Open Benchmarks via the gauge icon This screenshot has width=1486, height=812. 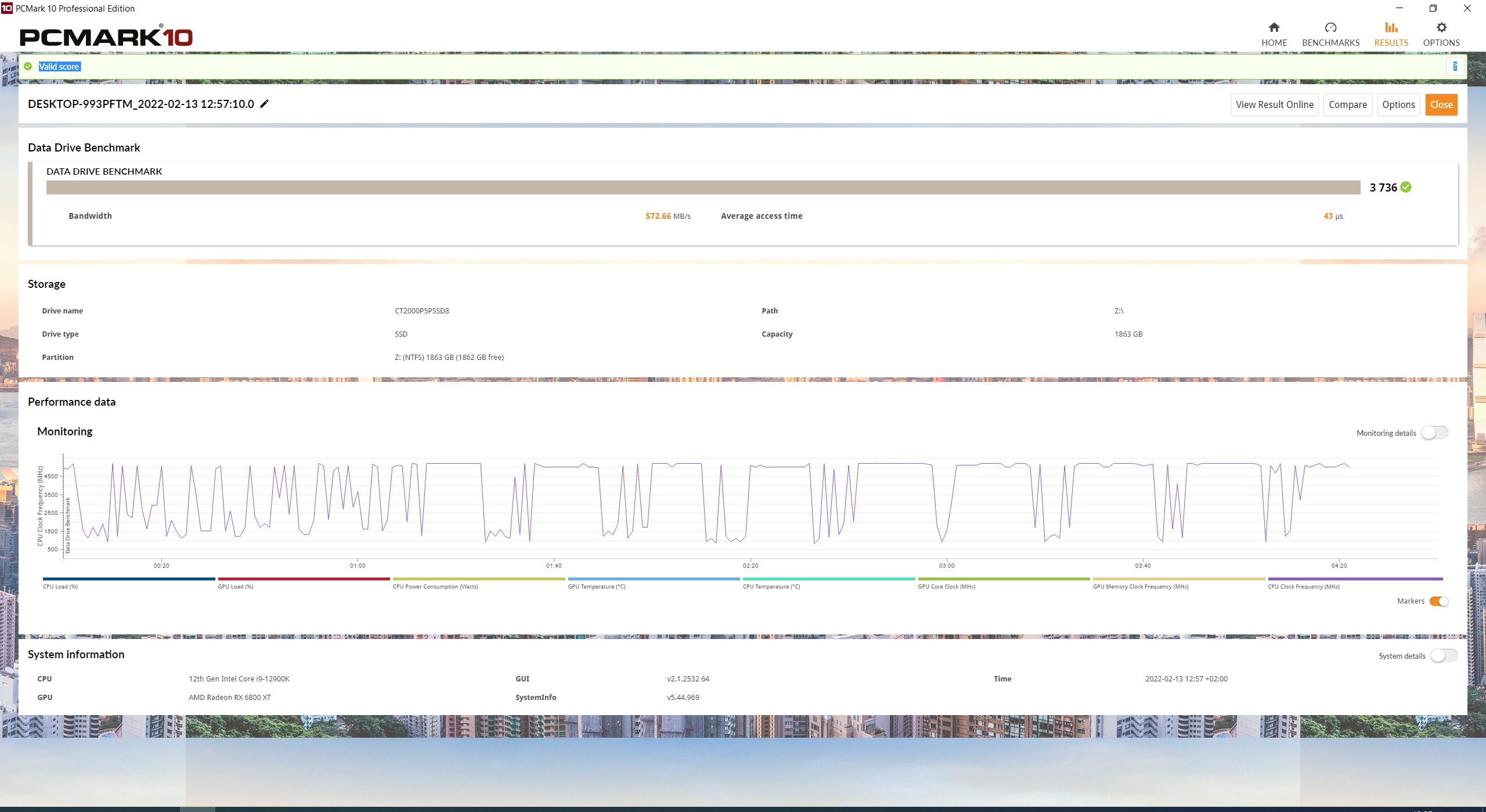(1330, 27)
